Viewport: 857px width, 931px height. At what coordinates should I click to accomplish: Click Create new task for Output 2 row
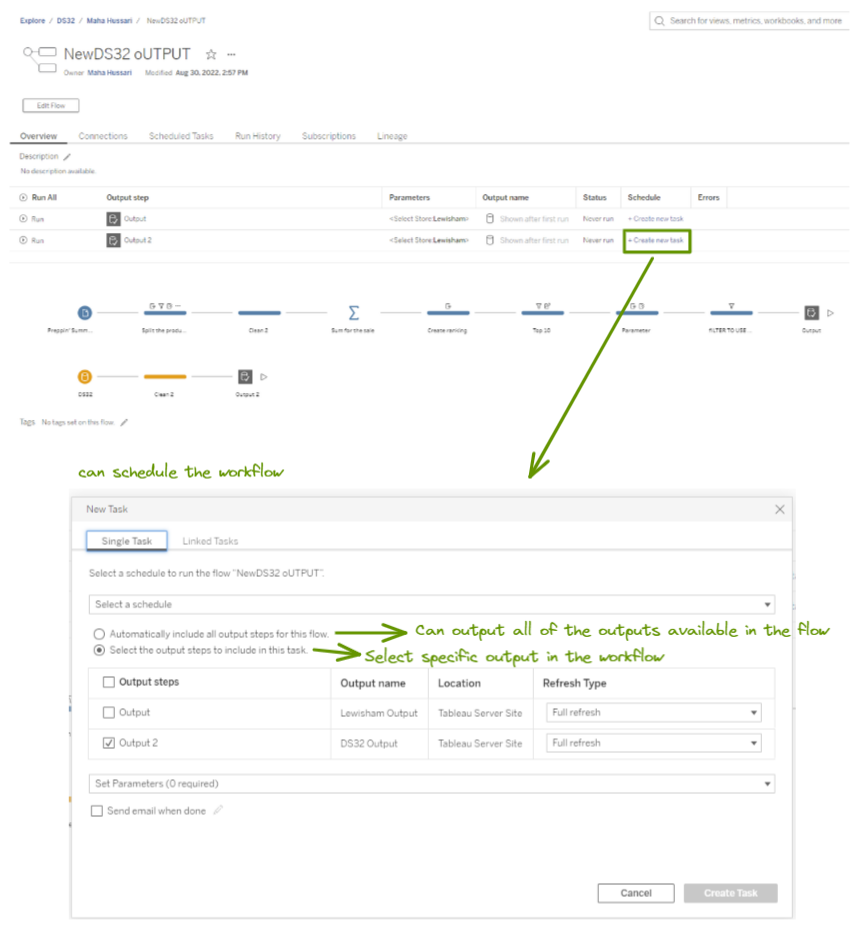pos(656,240)
